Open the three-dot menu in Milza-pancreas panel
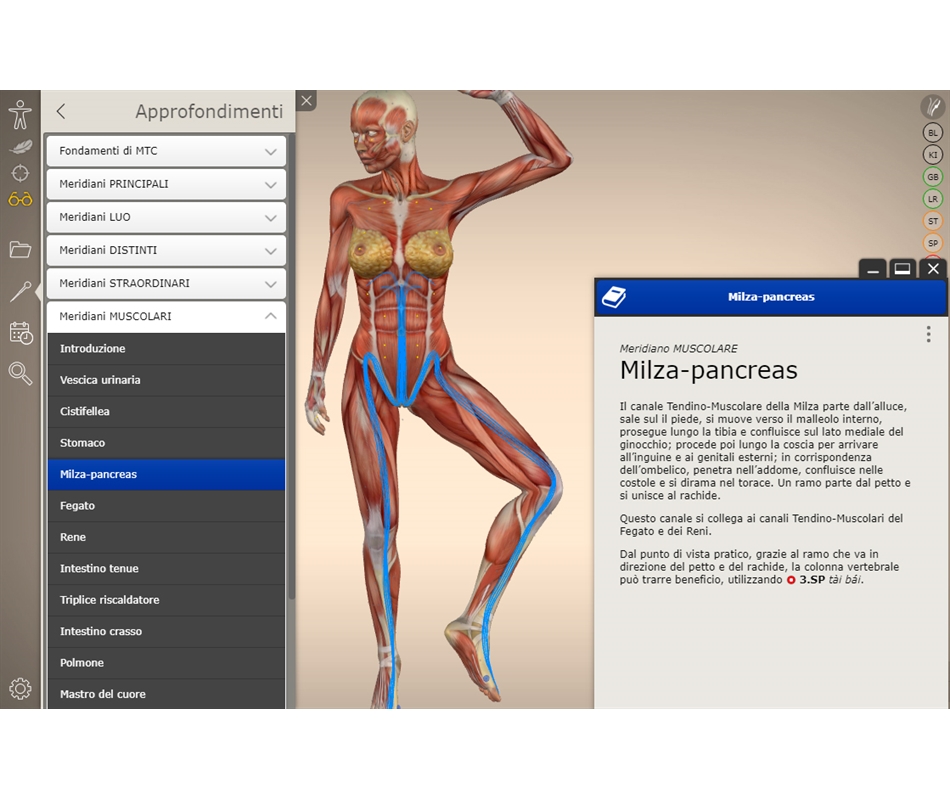This screenshot has height=800, width=950. pos(928,334)
